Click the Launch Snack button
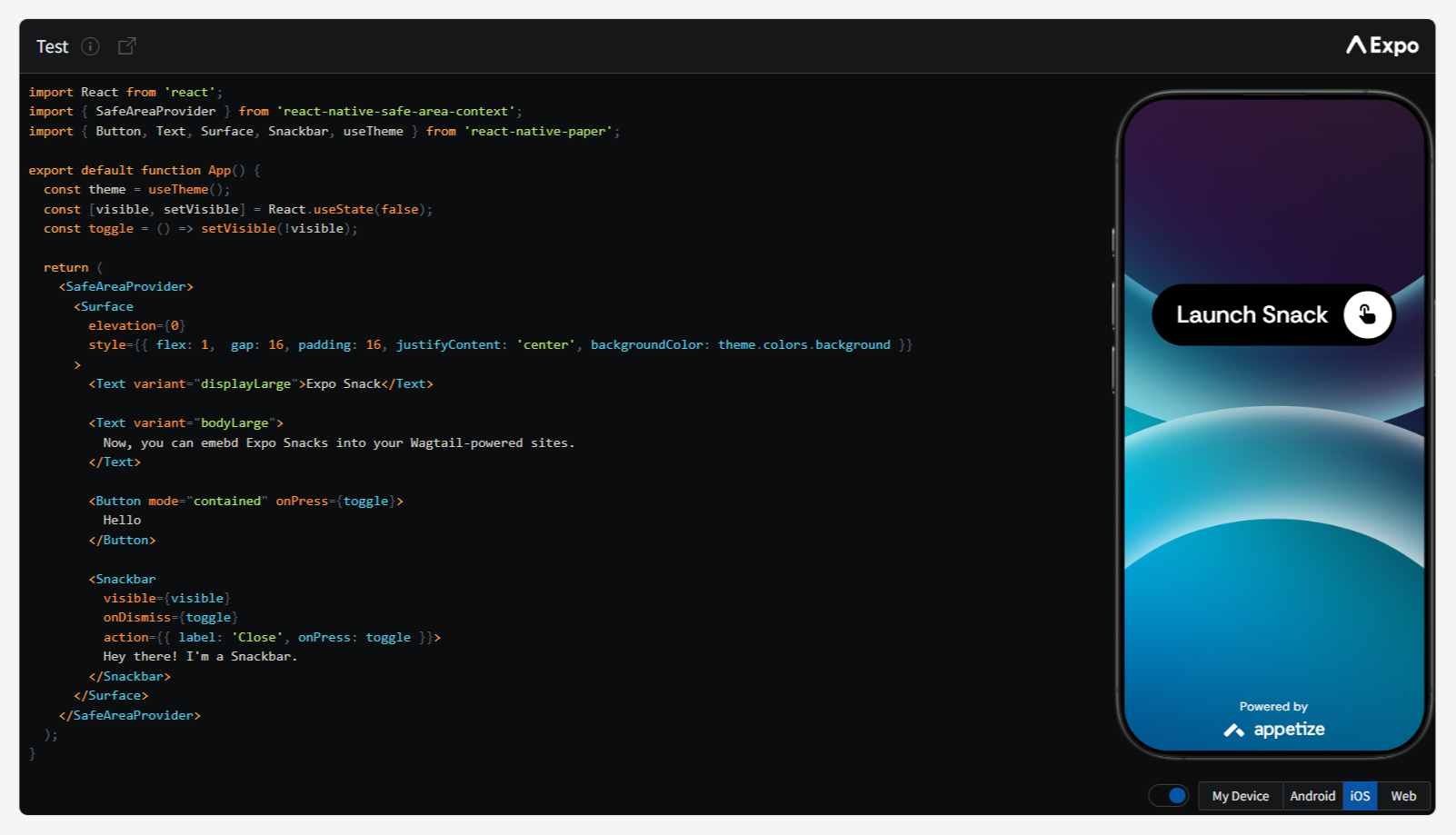The height and width of the screenshot is (835, 1456). point(1273,315)
